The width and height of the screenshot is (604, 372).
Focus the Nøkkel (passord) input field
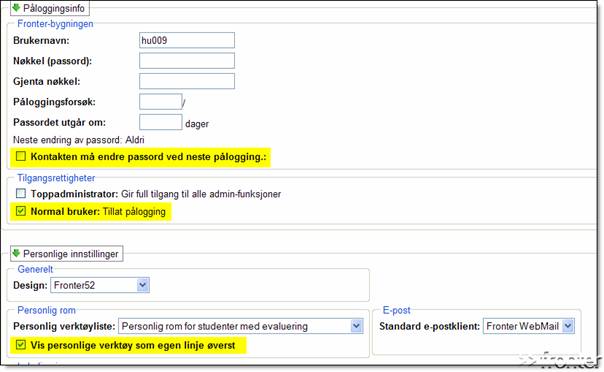pos(187,60)
